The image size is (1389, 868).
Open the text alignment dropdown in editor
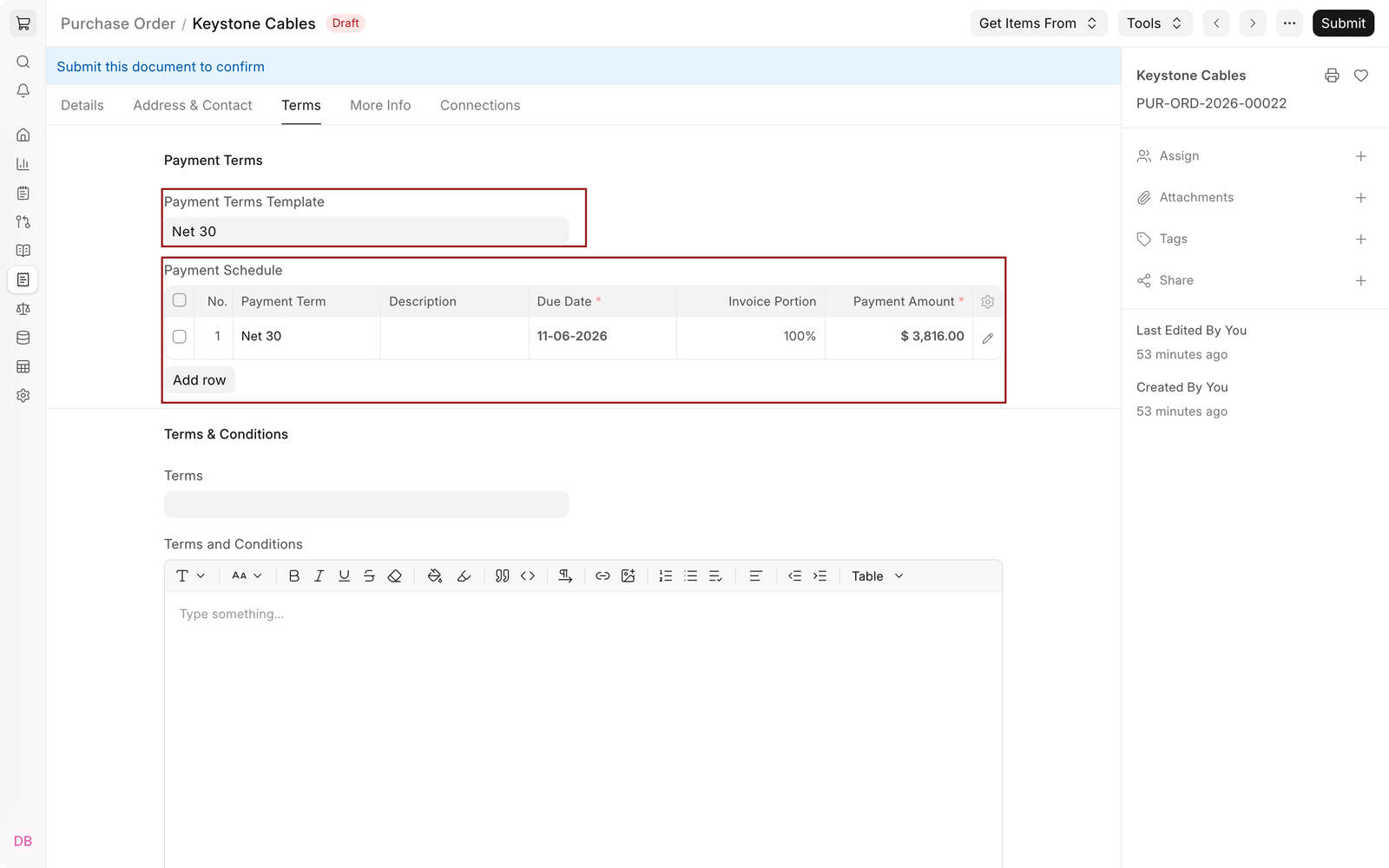[755, 575]
